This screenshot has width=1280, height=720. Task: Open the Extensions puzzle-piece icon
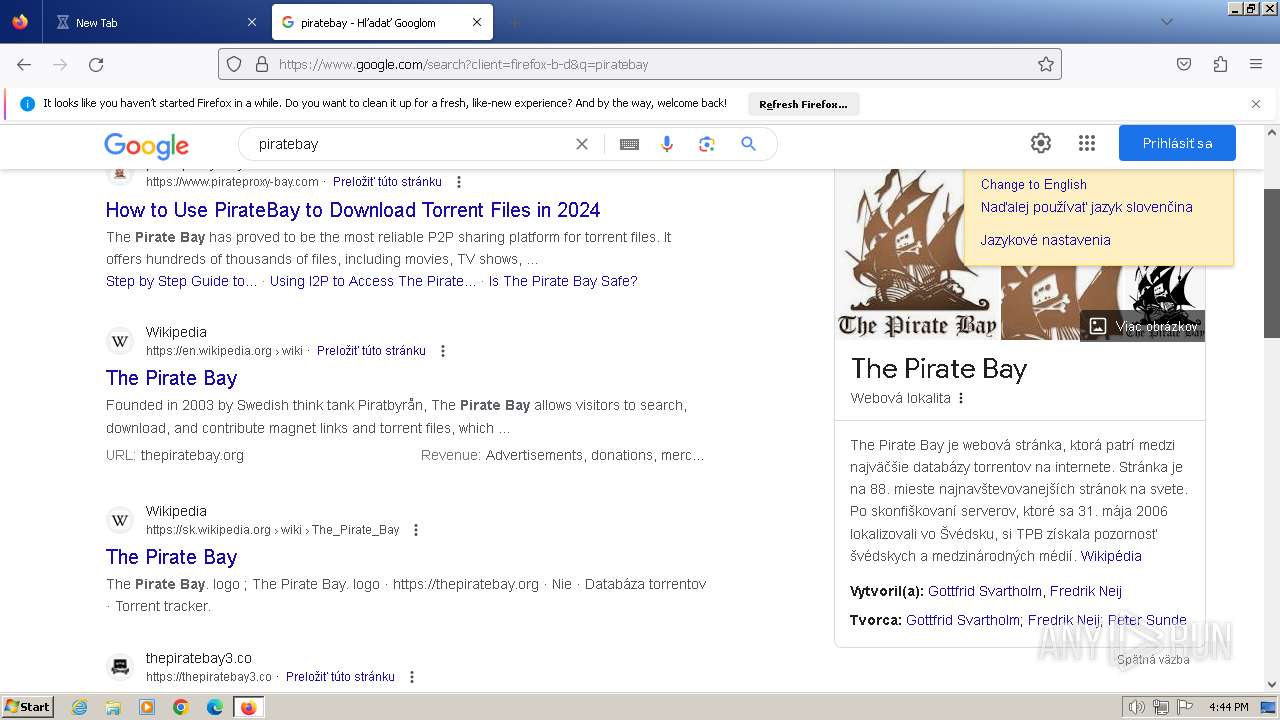[x=1220, y=64]
